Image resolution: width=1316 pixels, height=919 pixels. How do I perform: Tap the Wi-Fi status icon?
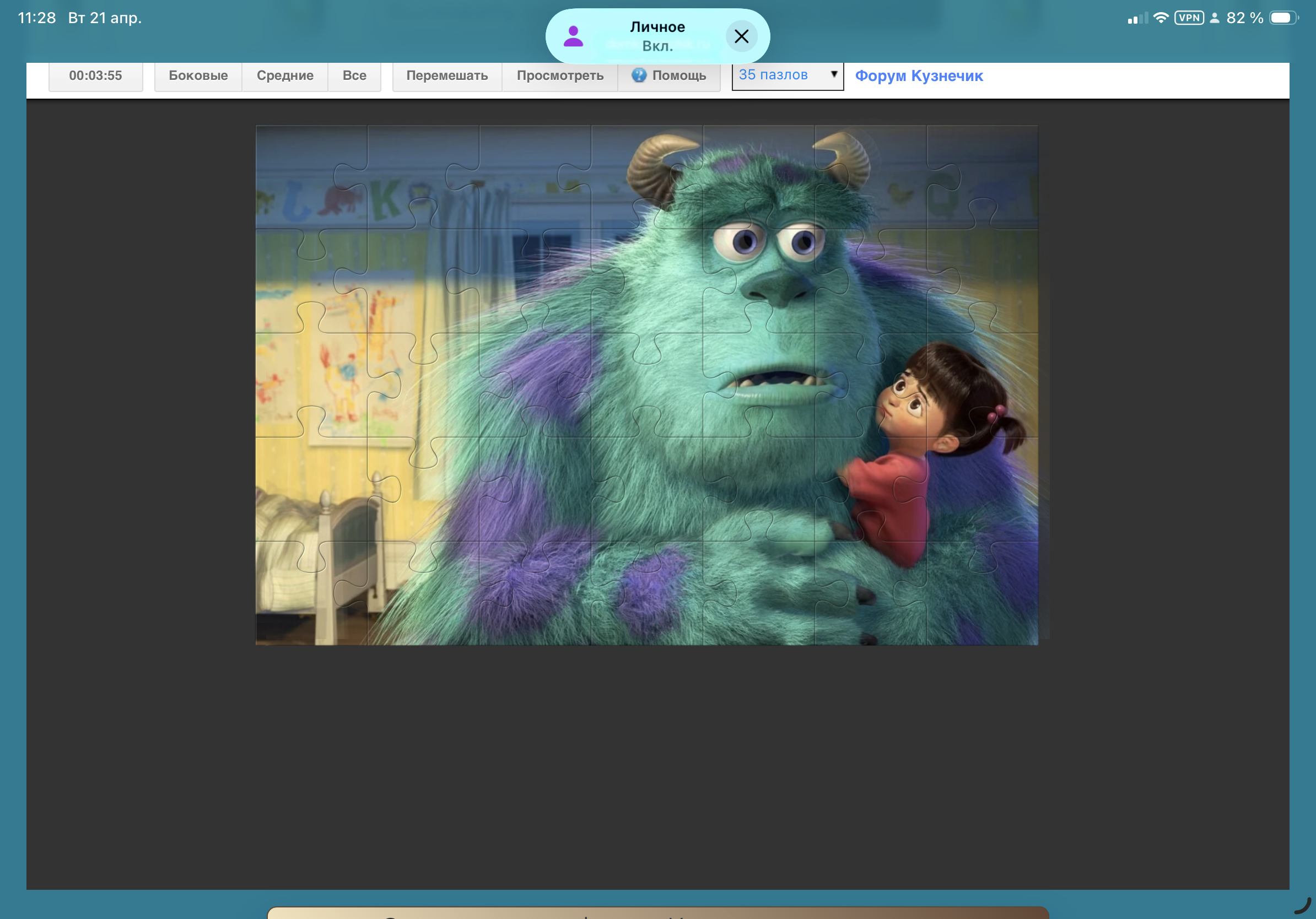point(1160,18)
